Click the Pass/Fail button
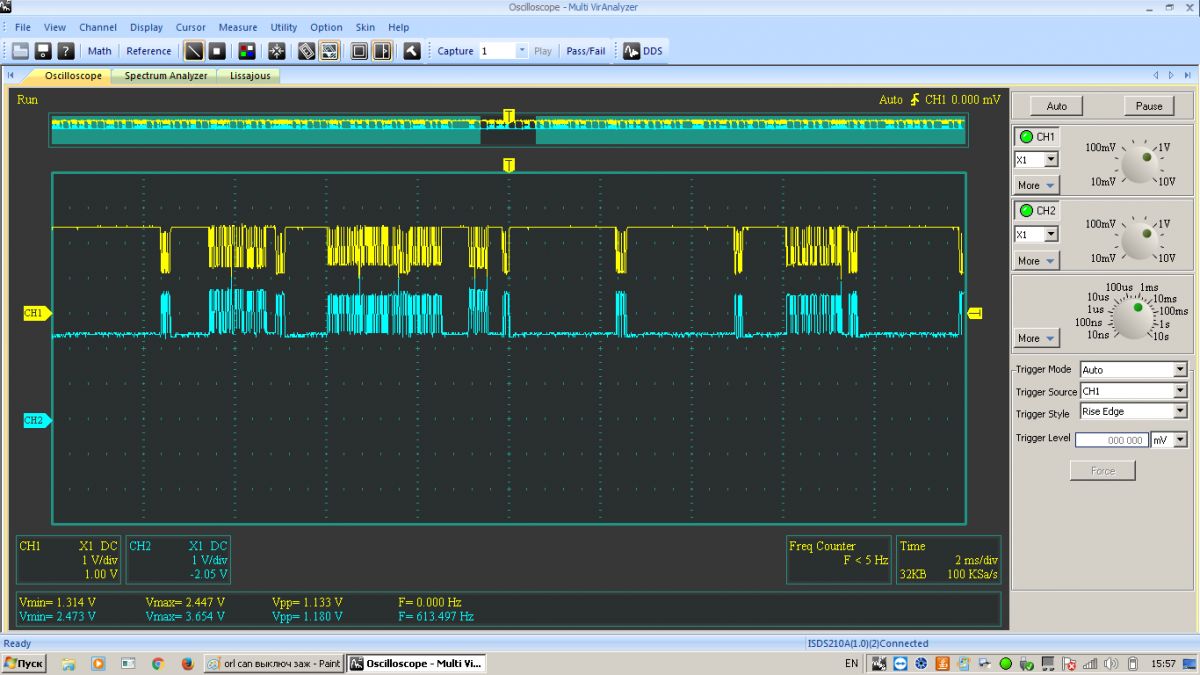The height and width of the screenshot is (675, 1200). (x=586, y=51)
